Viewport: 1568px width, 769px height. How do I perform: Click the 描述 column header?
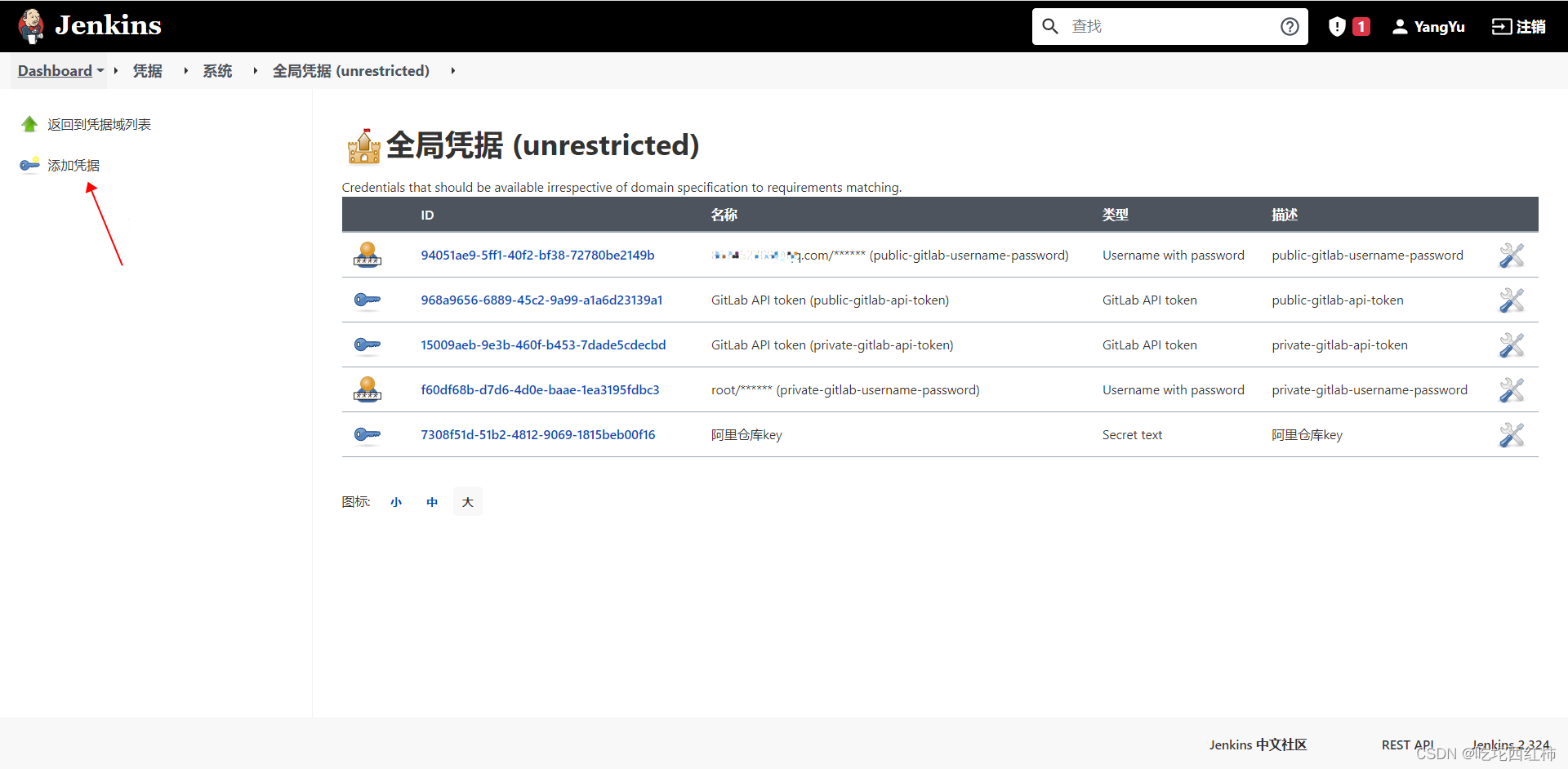[x=1285, y=215]
